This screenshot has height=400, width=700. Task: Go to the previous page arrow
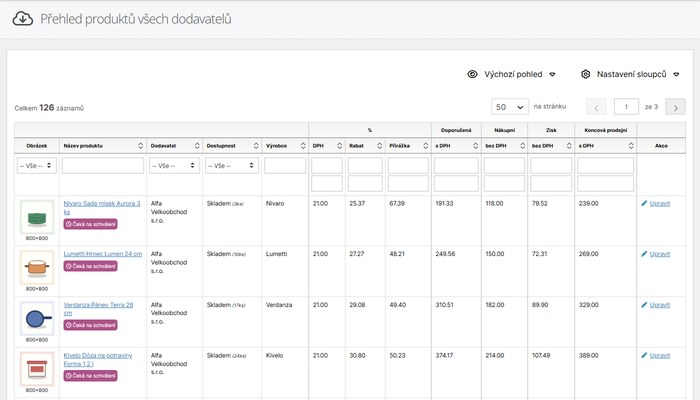(x=596, y=107)
